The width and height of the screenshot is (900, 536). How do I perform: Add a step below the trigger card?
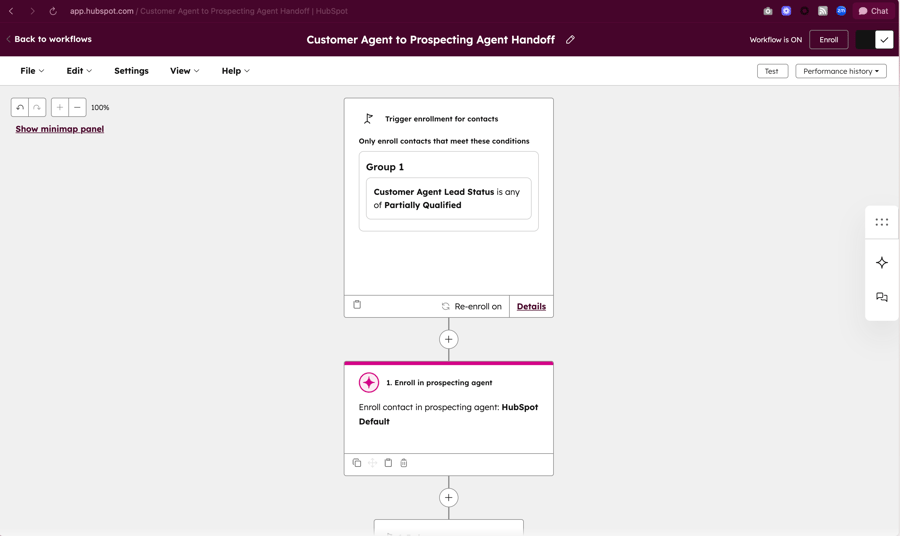click(x=449, y=339)
